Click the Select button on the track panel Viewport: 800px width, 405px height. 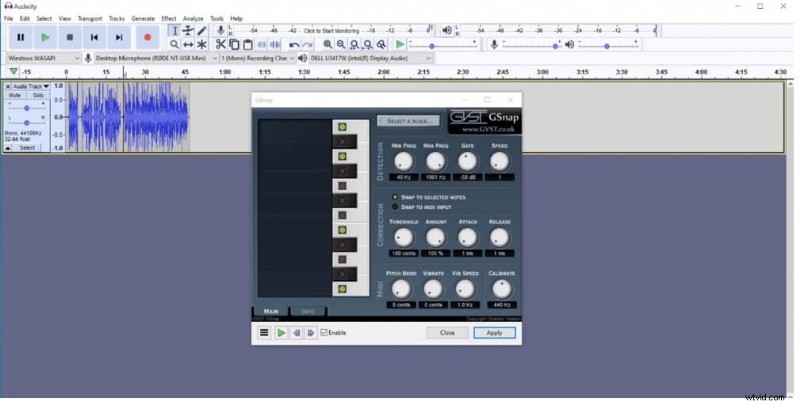(28, 148)
